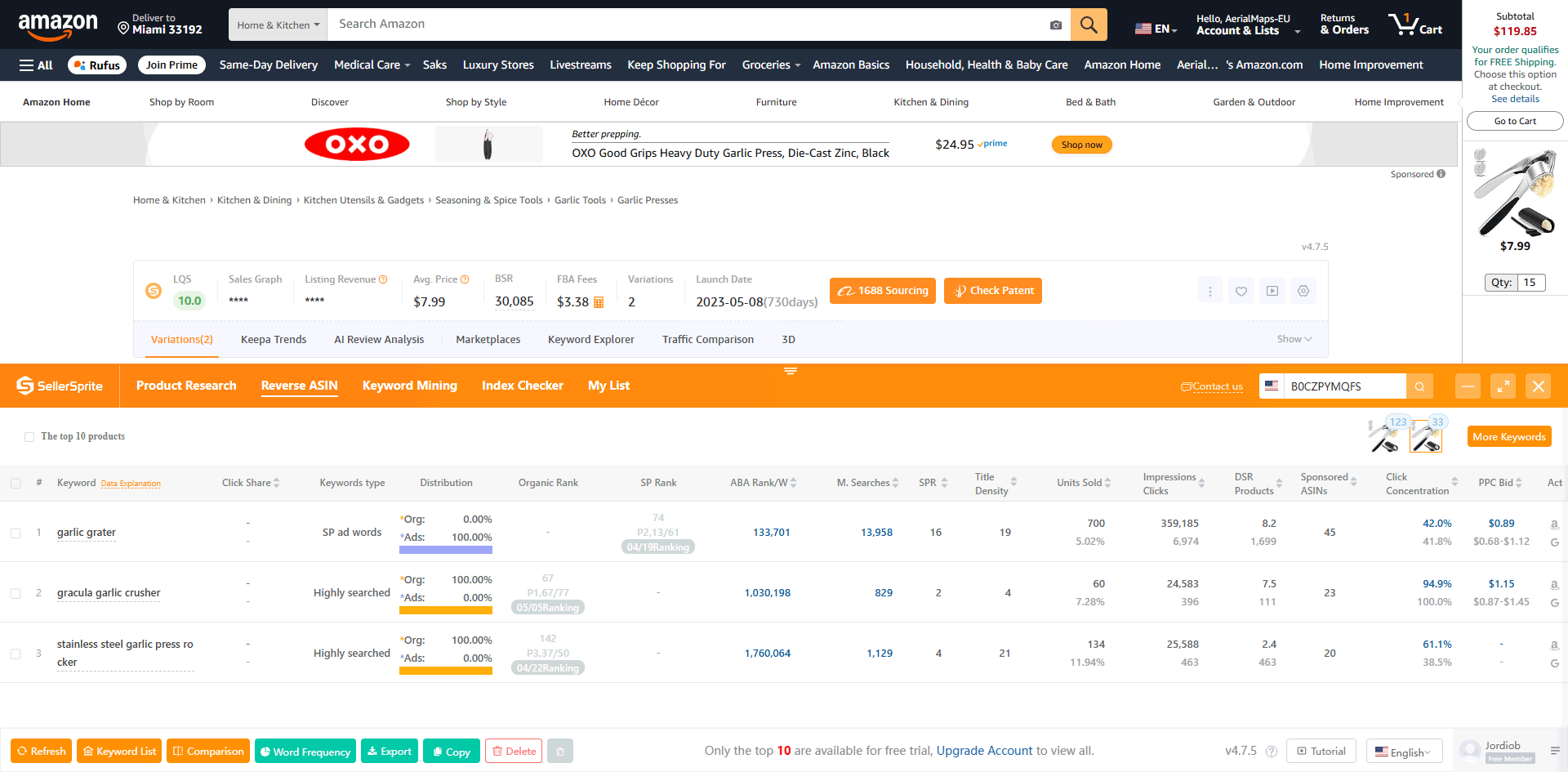The image size is (1568, 772).
Task: Open the bottom-right hamburger menu icon
Action: tap(1555, 751)
